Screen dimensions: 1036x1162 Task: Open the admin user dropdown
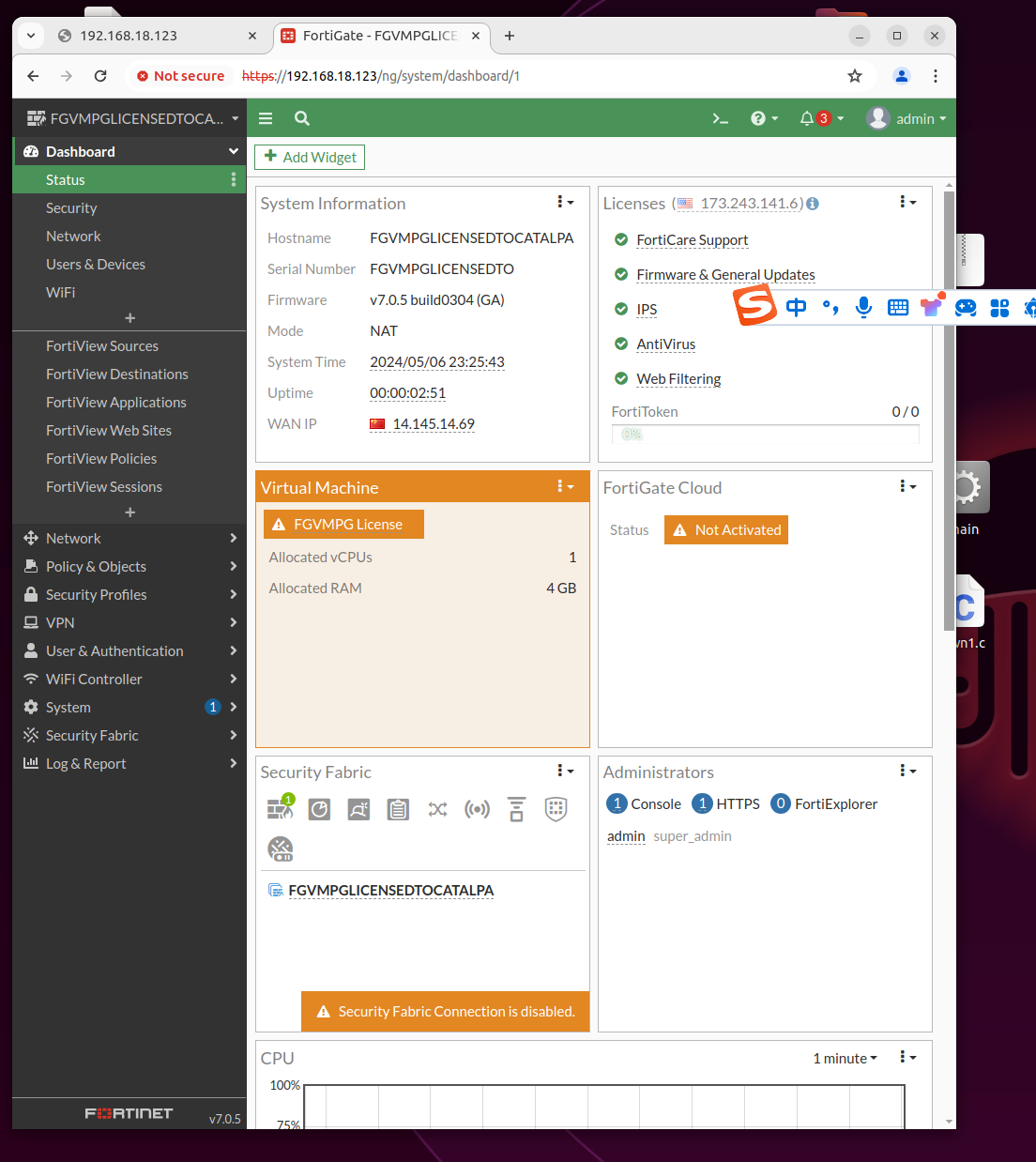(906, 118)
